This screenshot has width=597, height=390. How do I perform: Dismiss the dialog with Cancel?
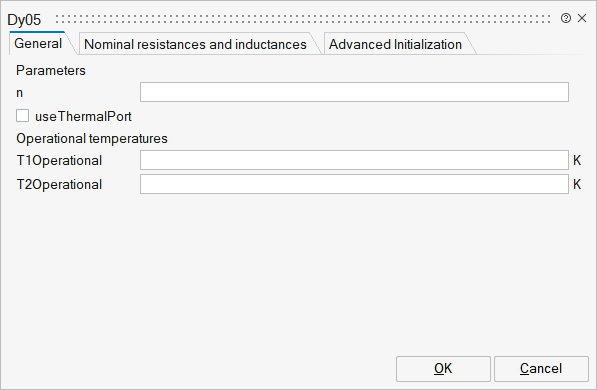pos(541,369)
